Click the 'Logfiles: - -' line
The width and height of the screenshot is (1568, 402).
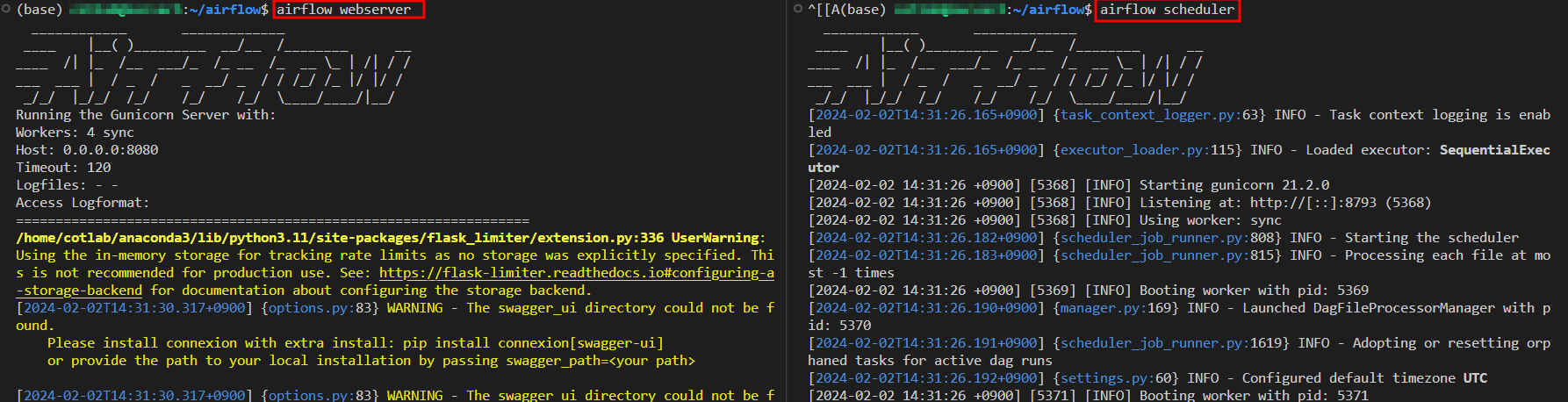pos(67,185)
